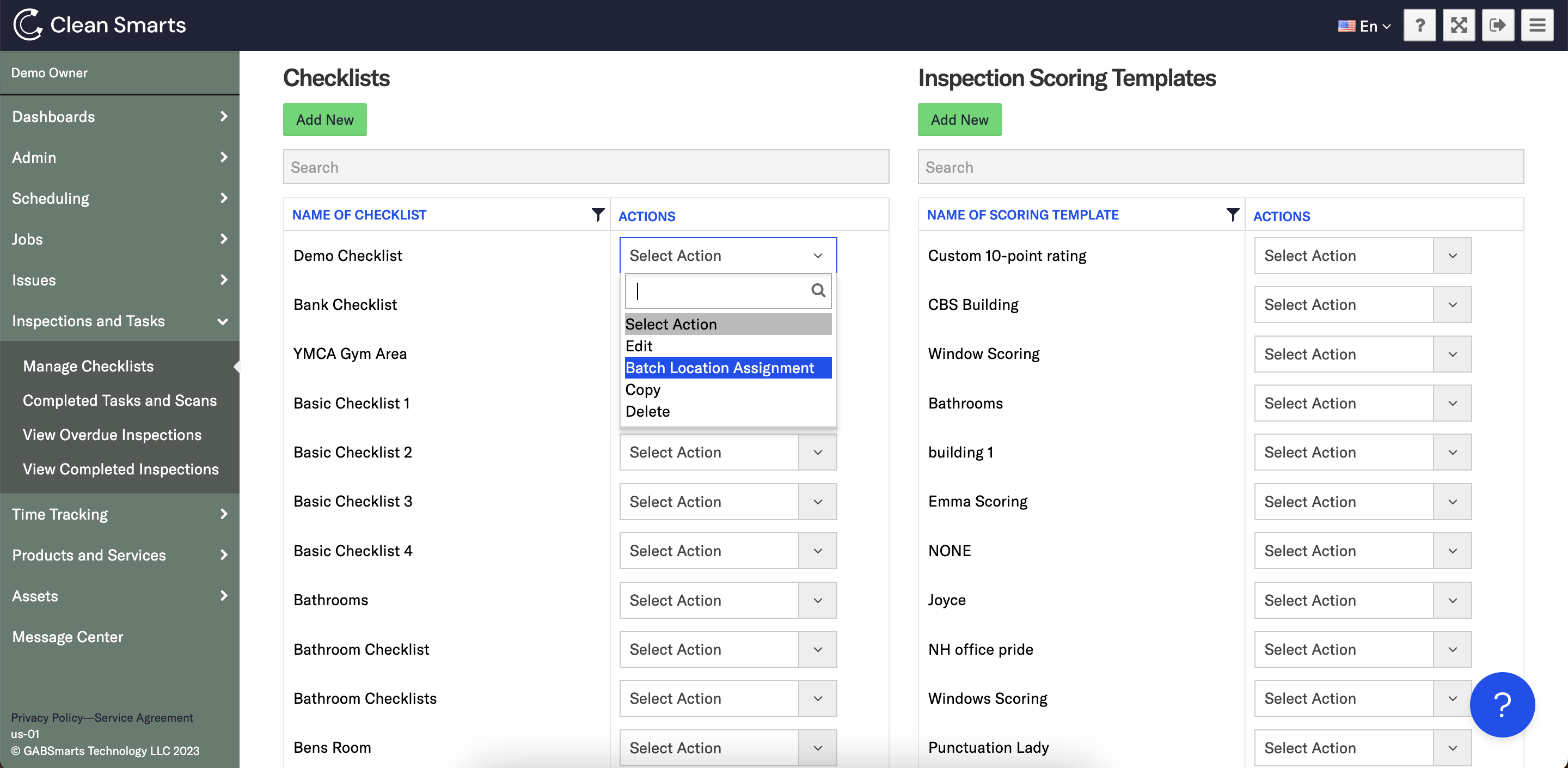1568x768 pixels.
Task: Click the logout icon in top bar
Action: point(1497,25)
